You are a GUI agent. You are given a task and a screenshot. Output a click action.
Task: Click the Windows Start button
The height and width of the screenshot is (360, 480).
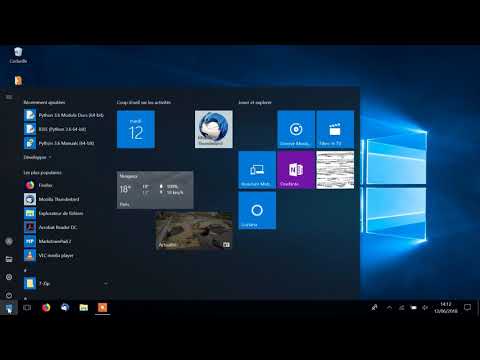9,308
